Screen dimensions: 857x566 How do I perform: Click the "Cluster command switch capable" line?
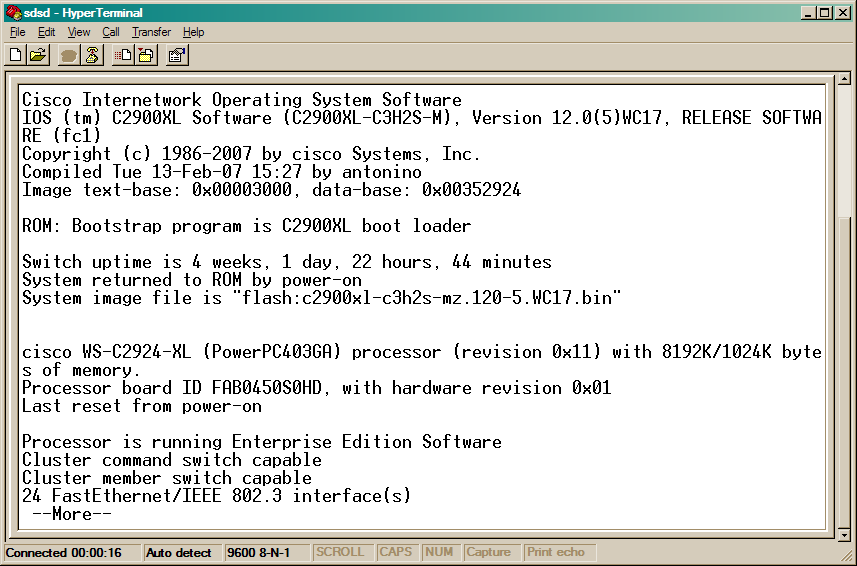[172, 460]
